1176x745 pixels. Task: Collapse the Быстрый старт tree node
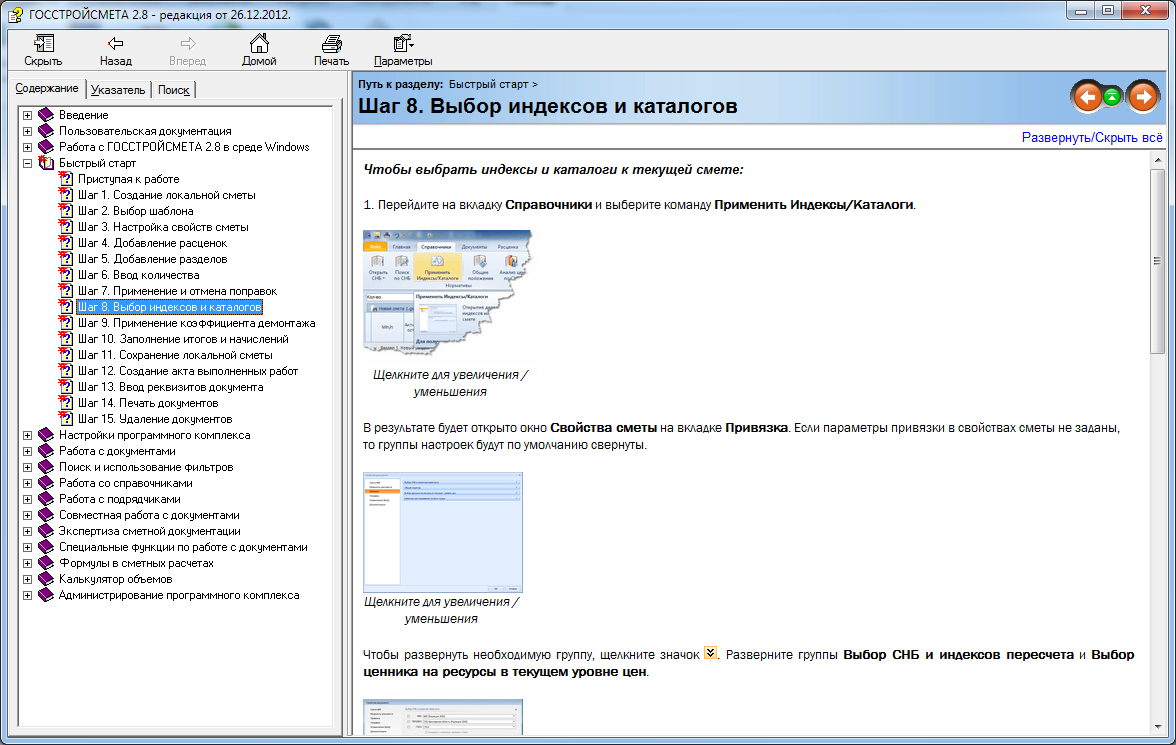click(27, 164)
